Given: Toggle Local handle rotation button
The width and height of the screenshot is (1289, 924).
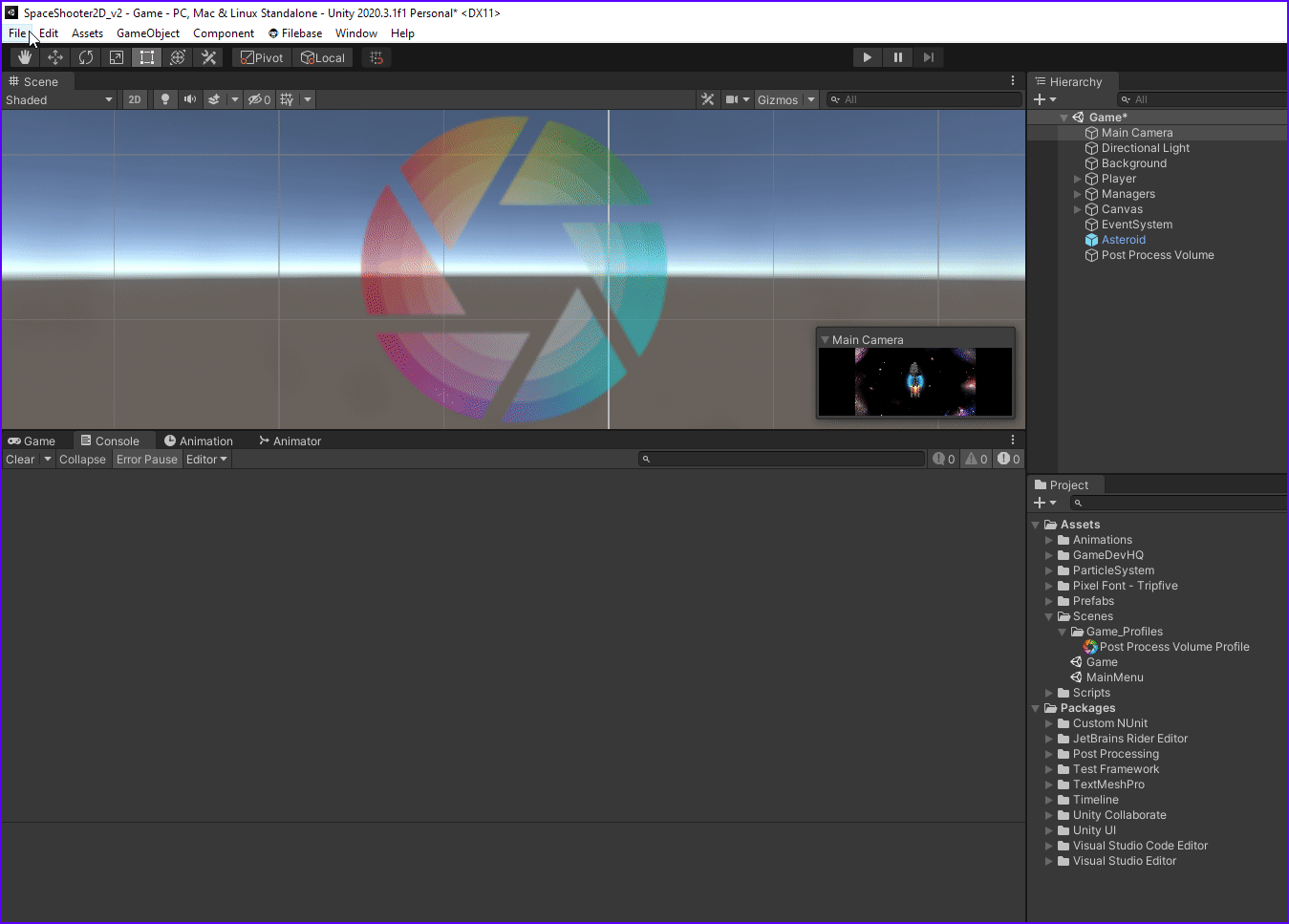Looking at the screenshot, I should [323, 57].
